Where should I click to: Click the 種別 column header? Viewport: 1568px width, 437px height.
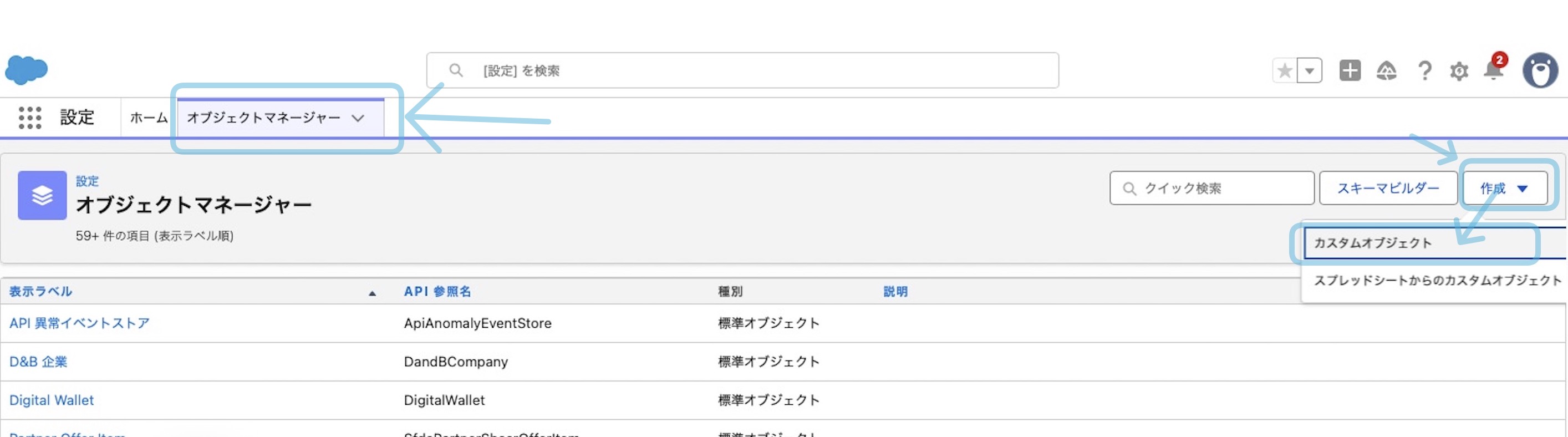click(730, 292)
